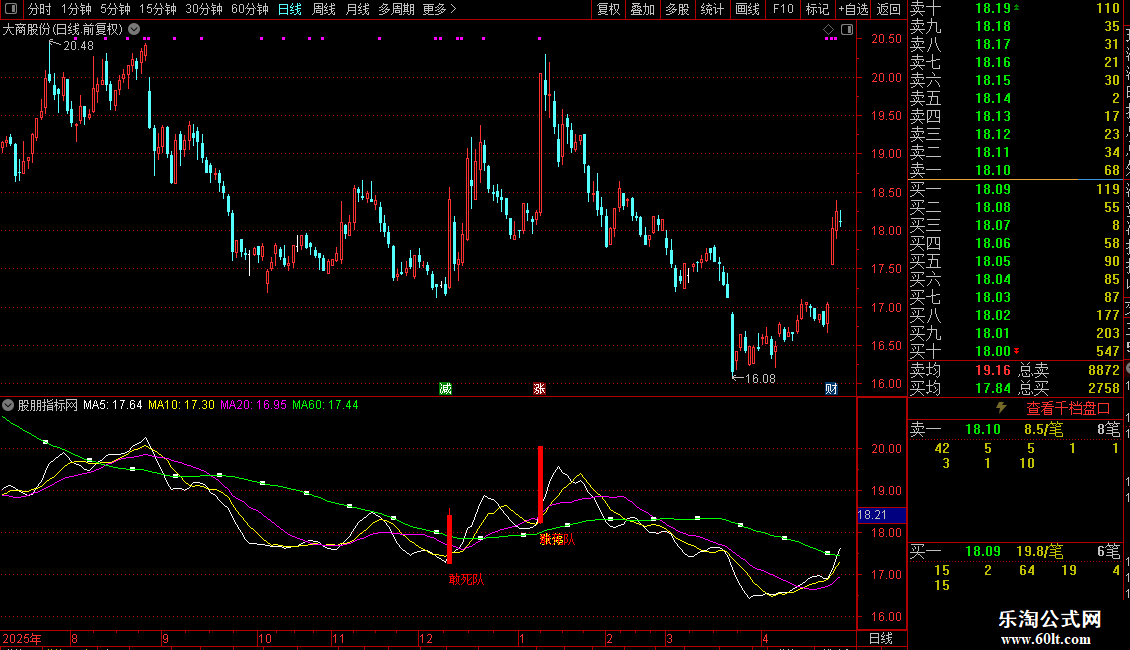Switch to 周线 weekly chart
The width and height of the screenshot is (1130, 650).
point(324,9)
